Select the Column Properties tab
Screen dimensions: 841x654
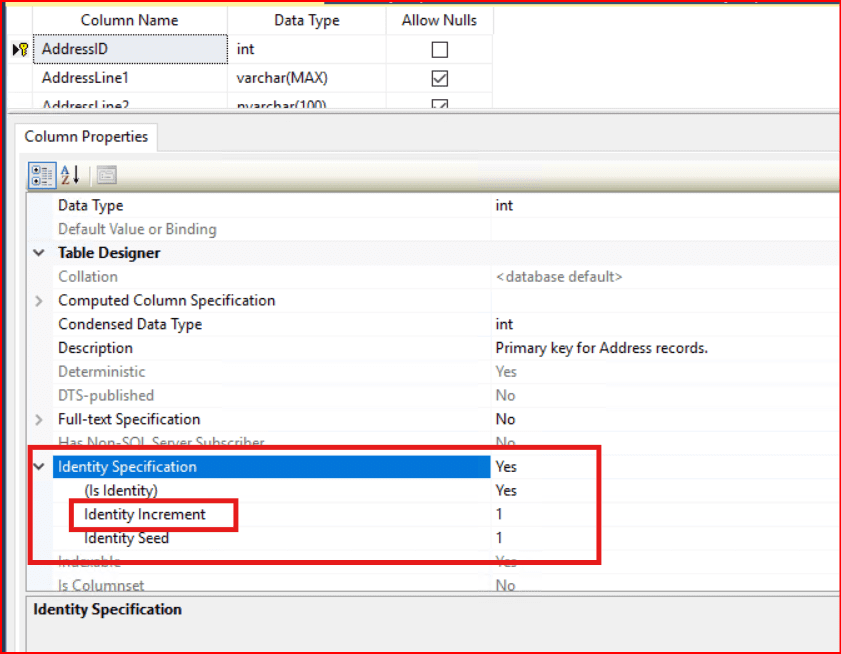(86, 137)
